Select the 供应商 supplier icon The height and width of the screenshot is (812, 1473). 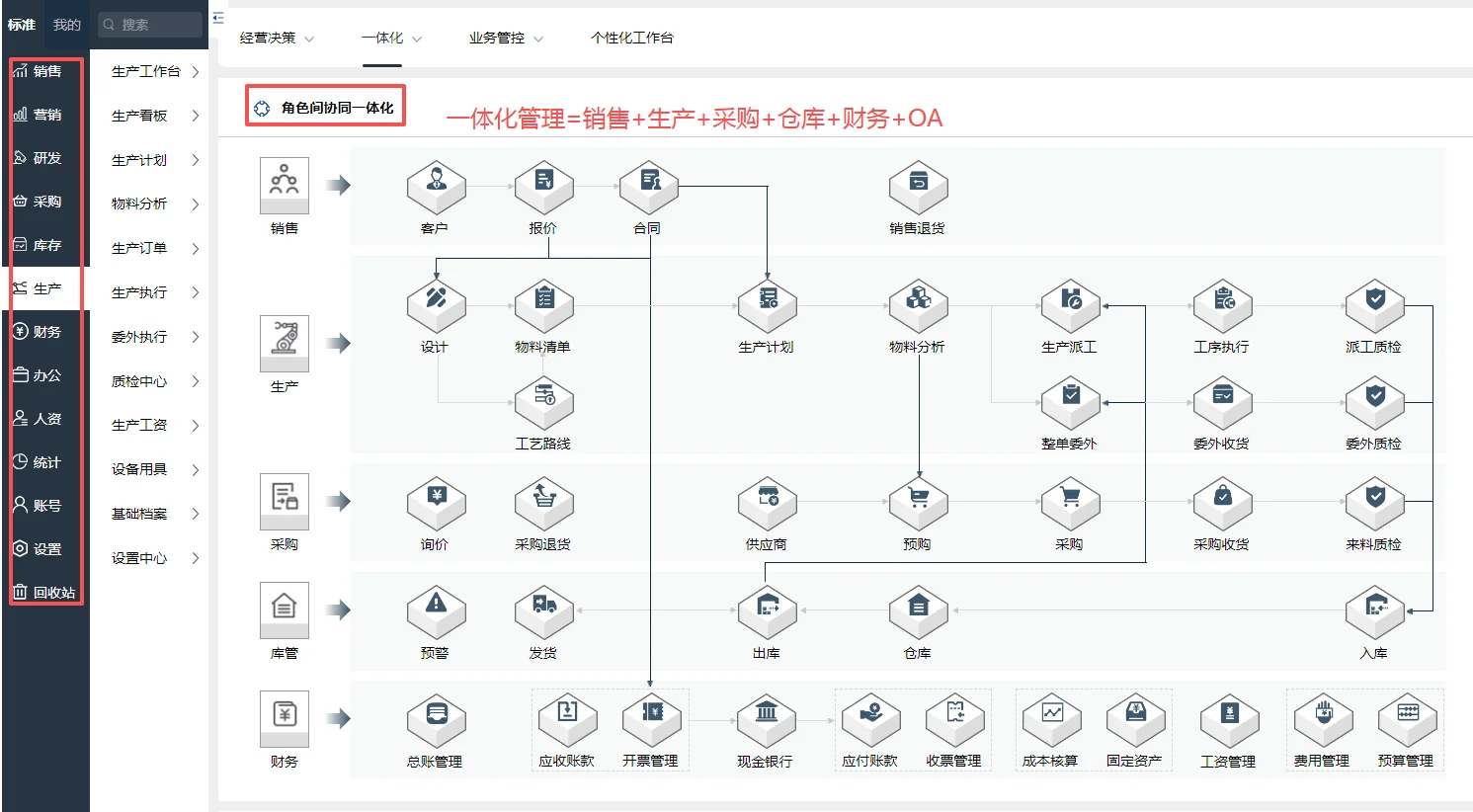[x=767, y=504]
